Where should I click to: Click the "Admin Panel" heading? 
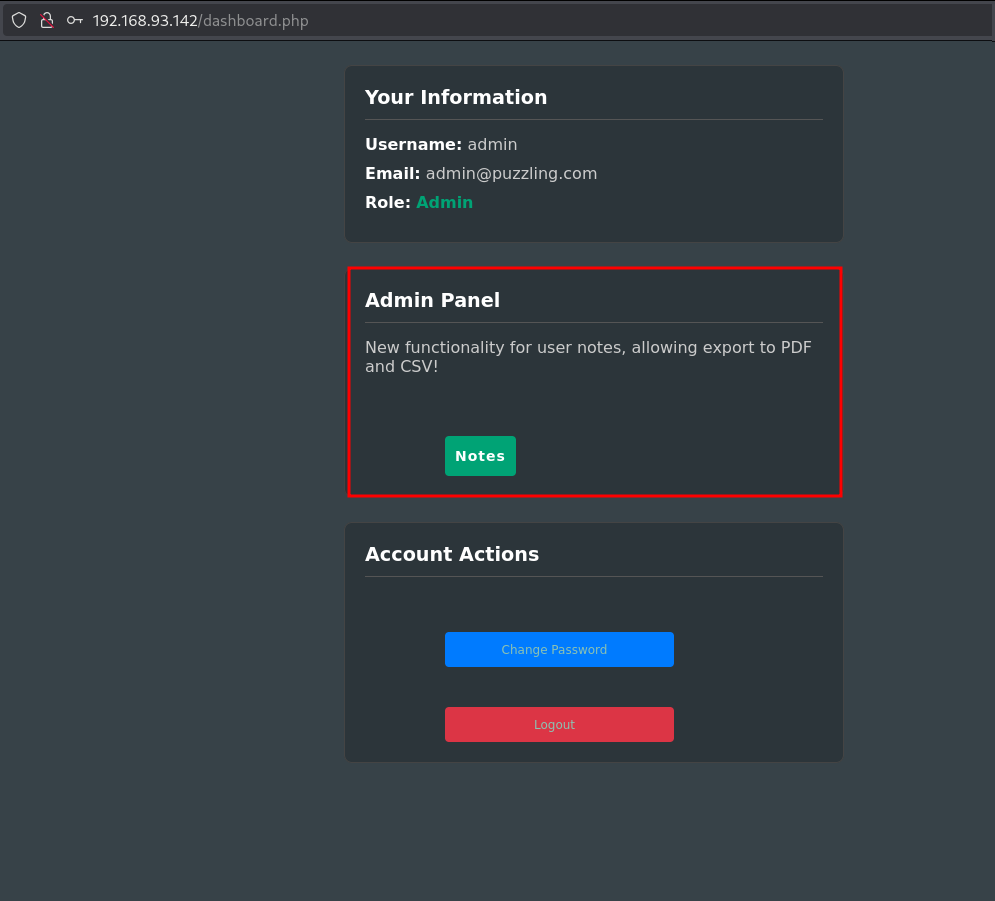(432, 300)
